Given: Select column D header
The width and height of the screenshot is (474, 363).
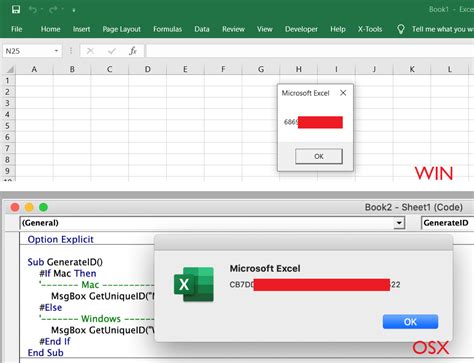Looking at the screenshot, I should (x=147, y=69).
